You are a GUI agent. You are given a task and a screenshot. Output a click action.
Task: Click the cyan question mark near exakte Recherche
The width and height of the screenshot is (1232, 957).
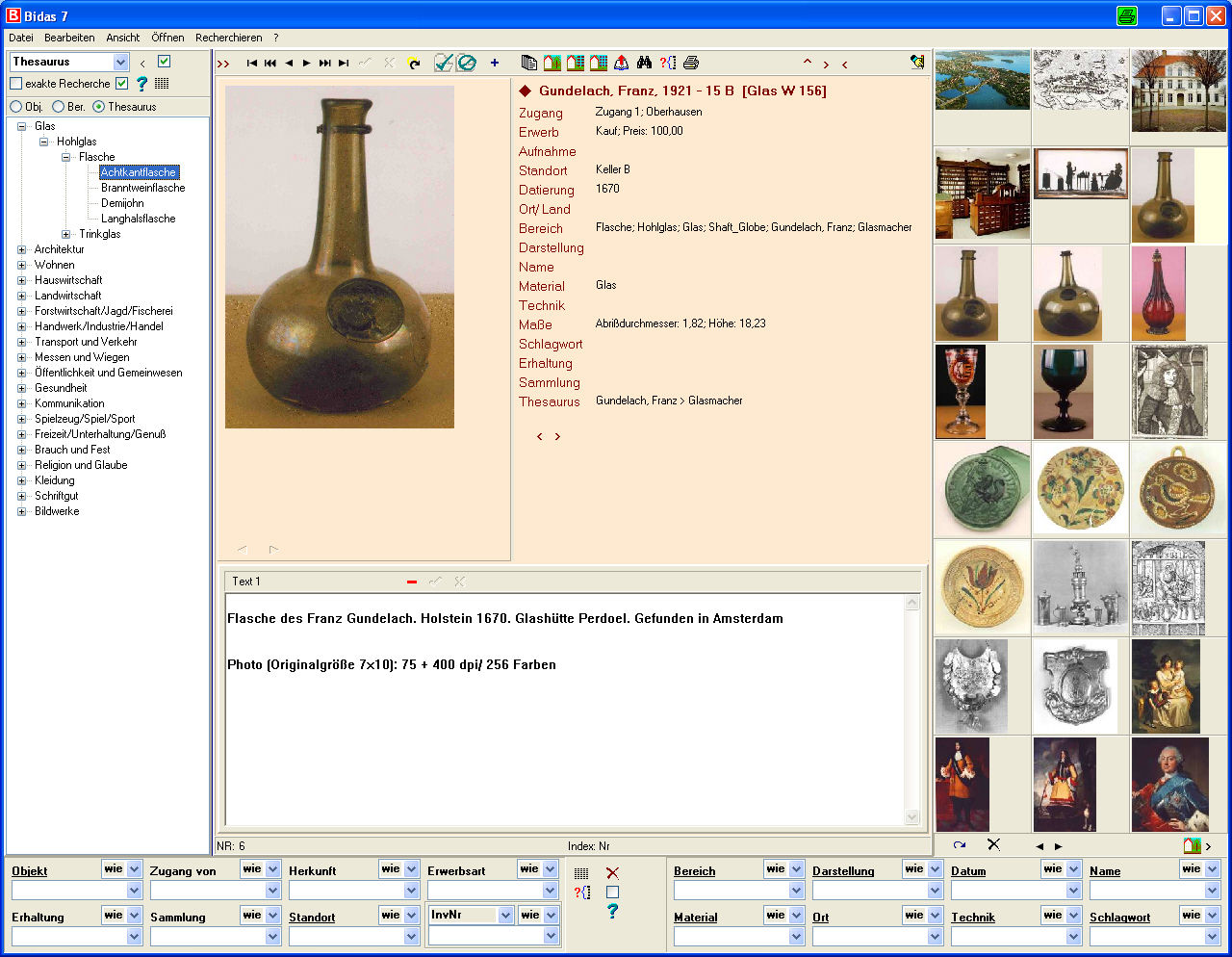click(x=141, y=84)
